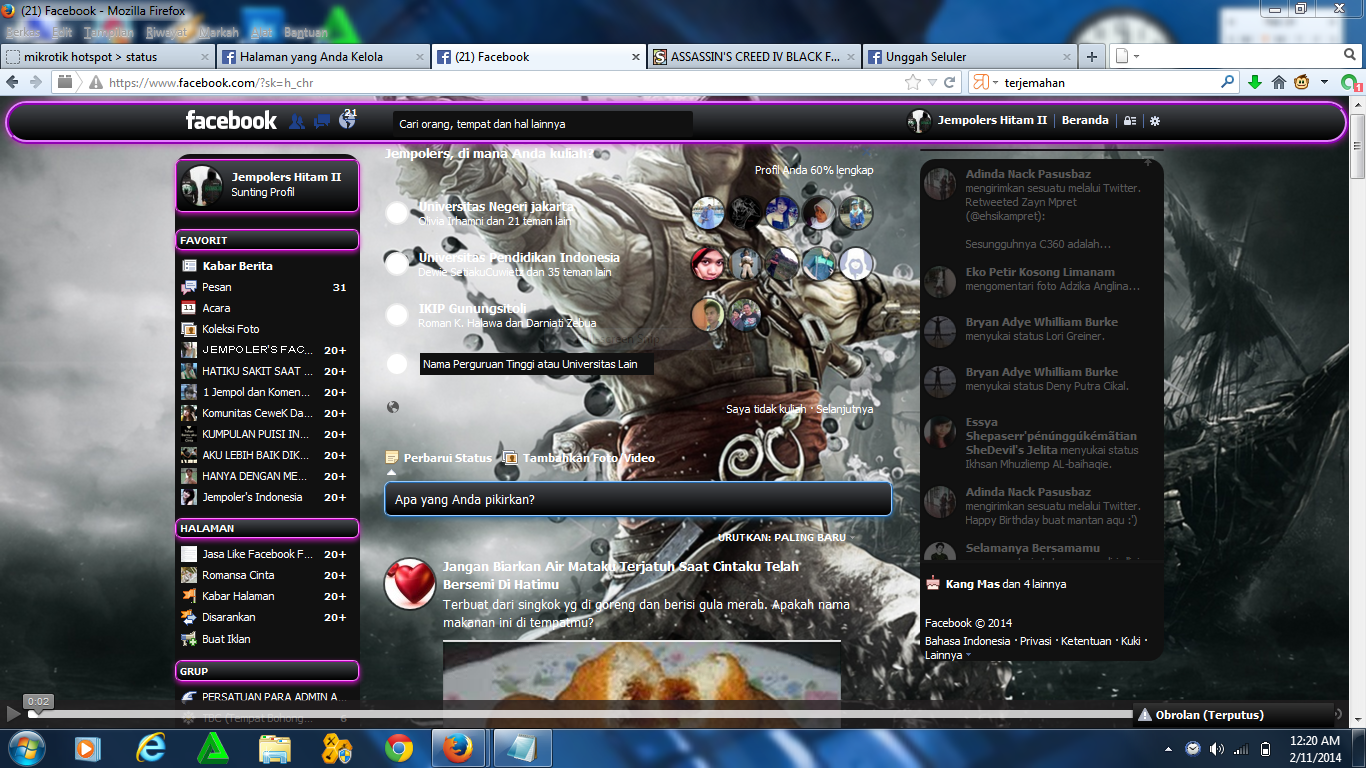This screenshot has height=768, width=1366.
Task: Open URUTKAN: PALING BARU sort menu
Action: pos(781,537)
